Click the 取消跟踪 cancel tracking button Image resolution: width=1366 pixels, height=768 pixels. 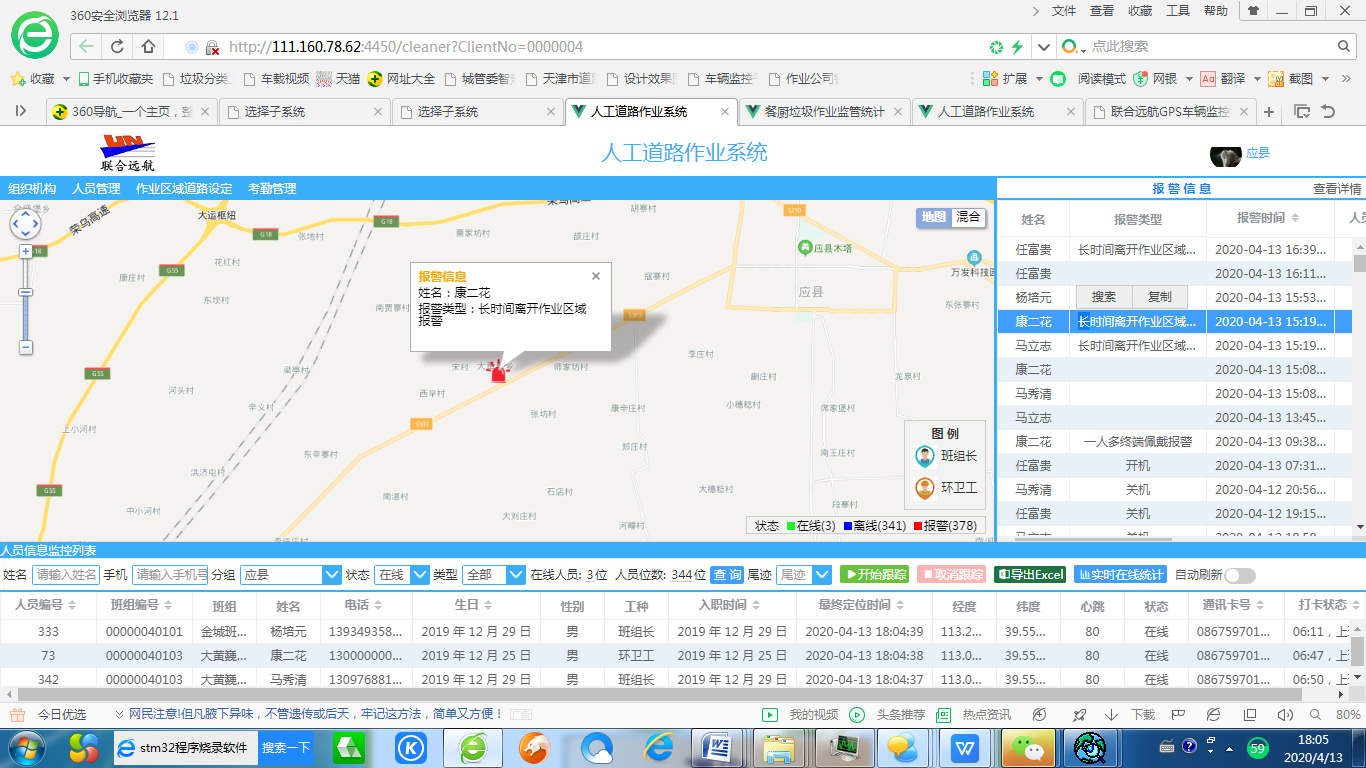[x=952, y=575]
